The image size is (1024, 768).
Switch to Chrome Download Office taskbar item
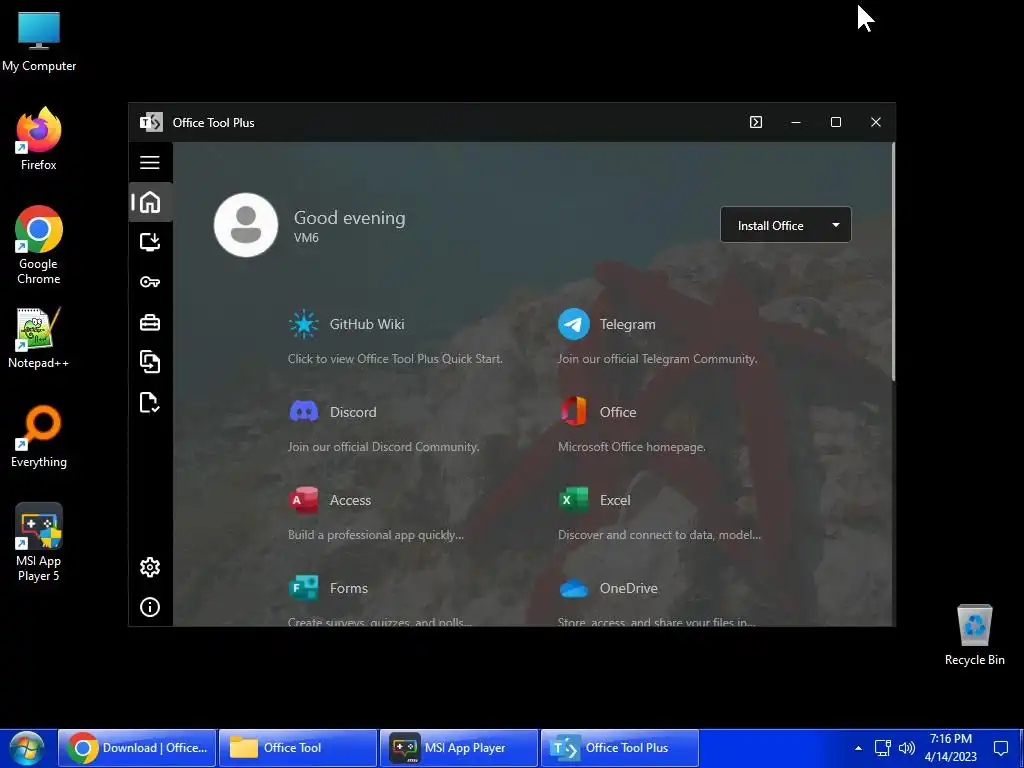click(137, 748)
